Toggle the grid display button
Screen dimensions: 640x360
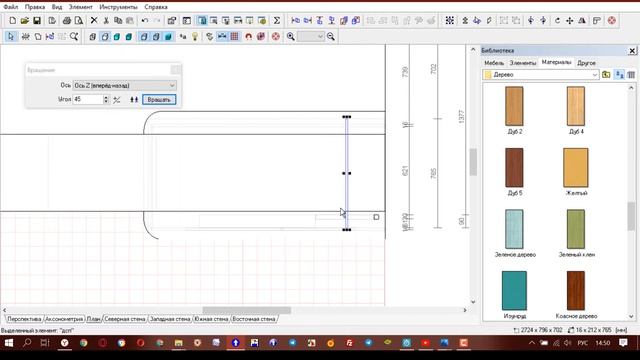[x=234, y=37]
